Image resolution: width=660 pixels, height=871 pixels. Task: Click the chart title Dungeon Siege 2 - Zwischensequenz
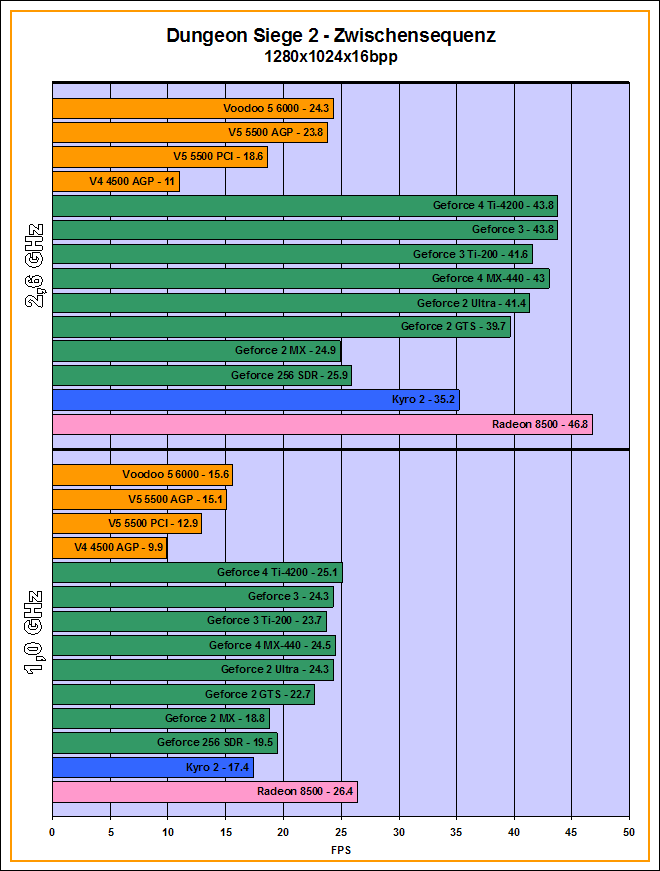click(330, 36)
